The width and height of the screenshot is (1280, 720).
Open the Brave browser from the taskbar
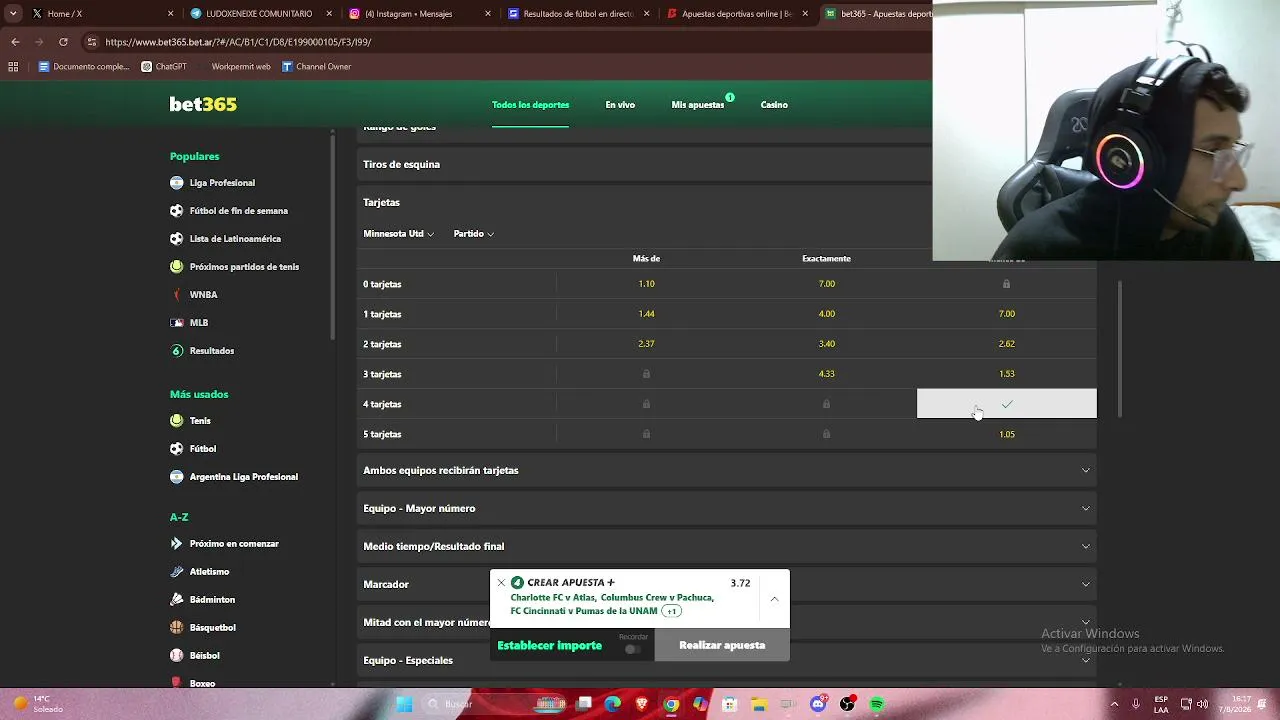pos(642,704)
